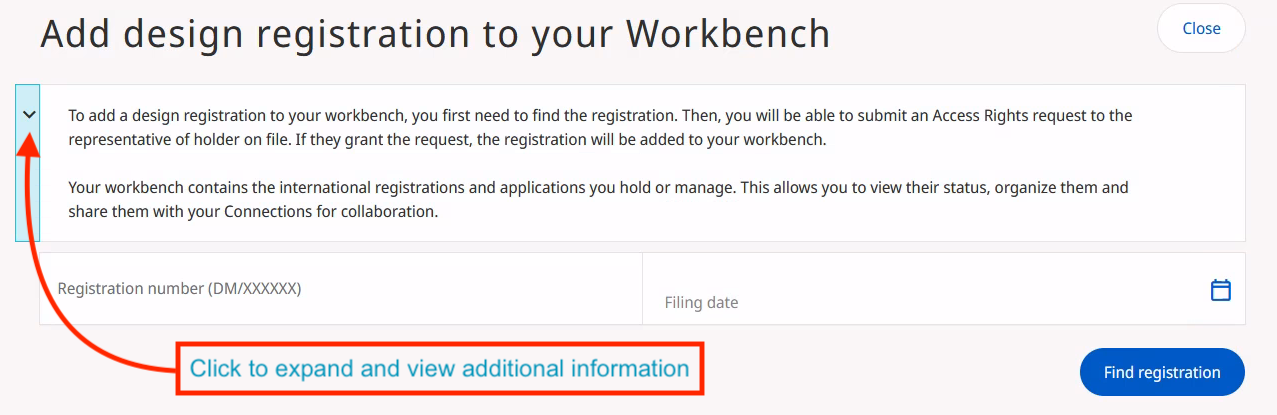Close the Add design registration dialog

1200,28
